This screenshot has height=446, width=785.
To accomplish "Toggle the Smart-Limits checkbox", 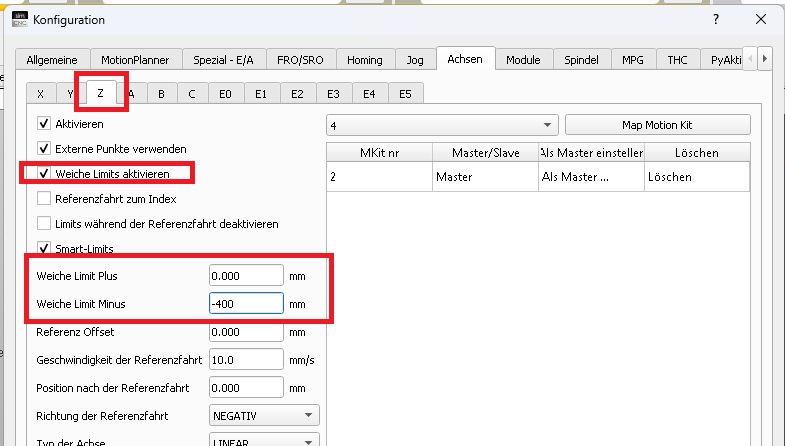I will 44,248.
